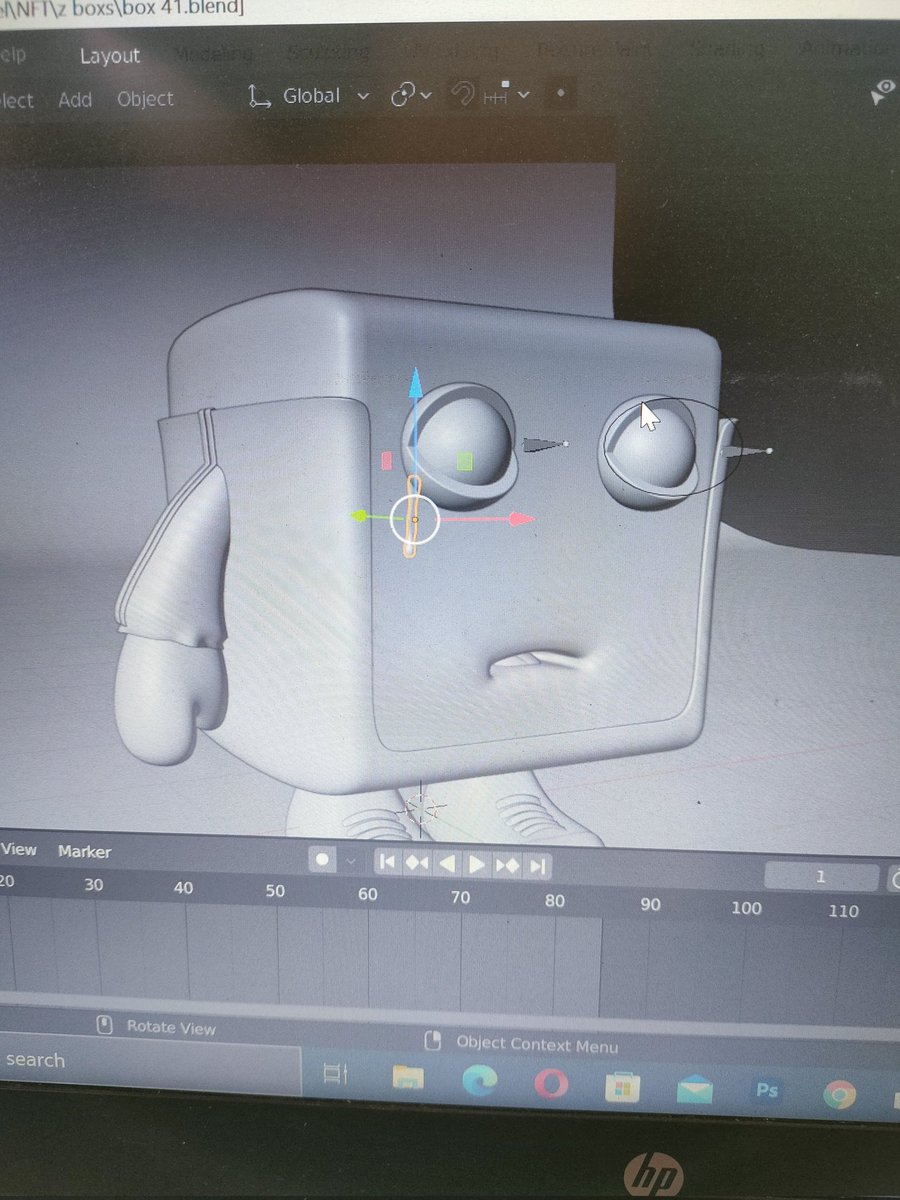Click the transform orientation axes icon
Screen dimensions: 900x1200
click(260, 97)
